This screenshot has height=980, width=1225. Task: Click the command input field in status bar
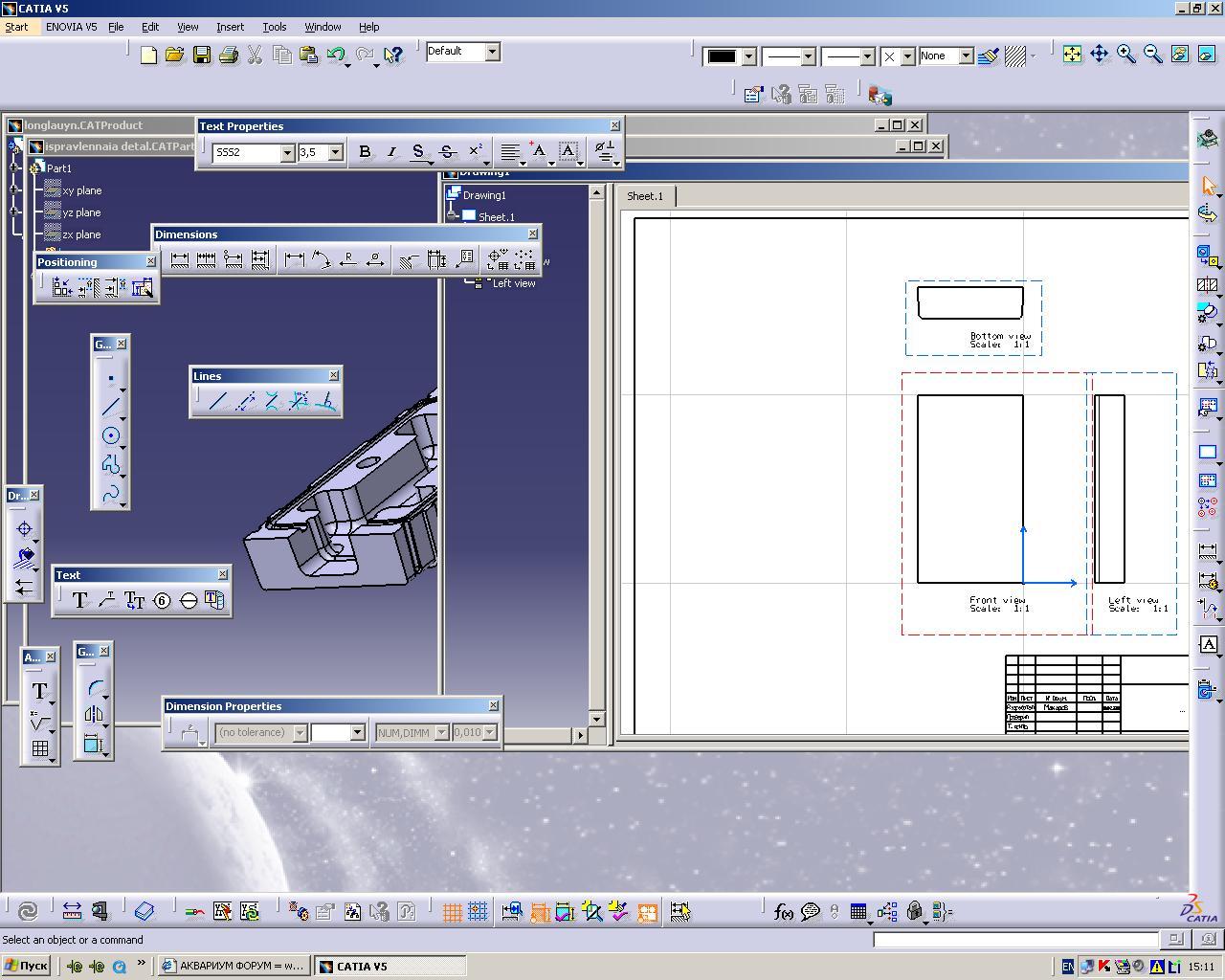tap(1015, 940)
